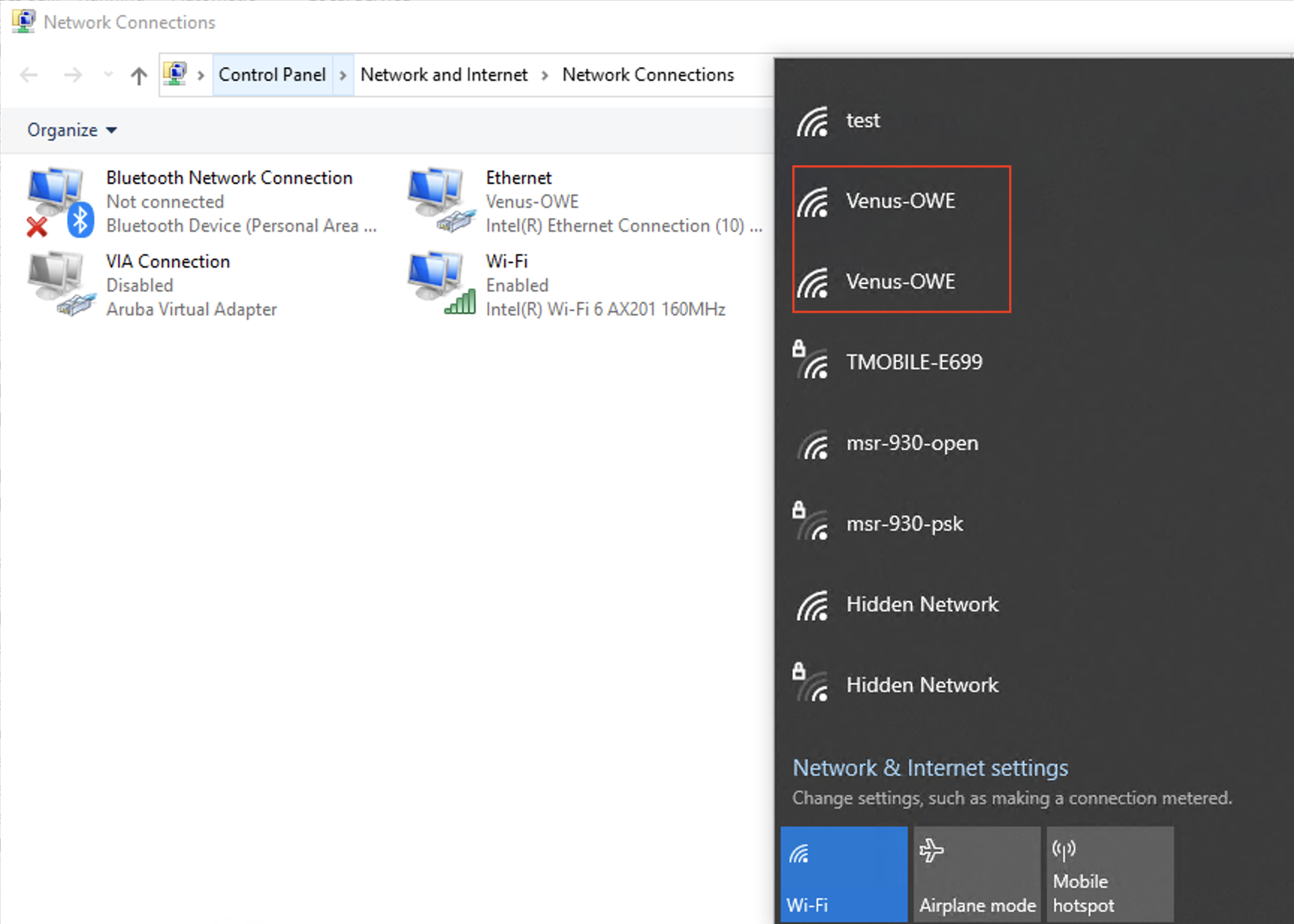The height and width of the screenshot is (924, 1294).
Task: Open the Ethernet adapter
Action: 518,178
